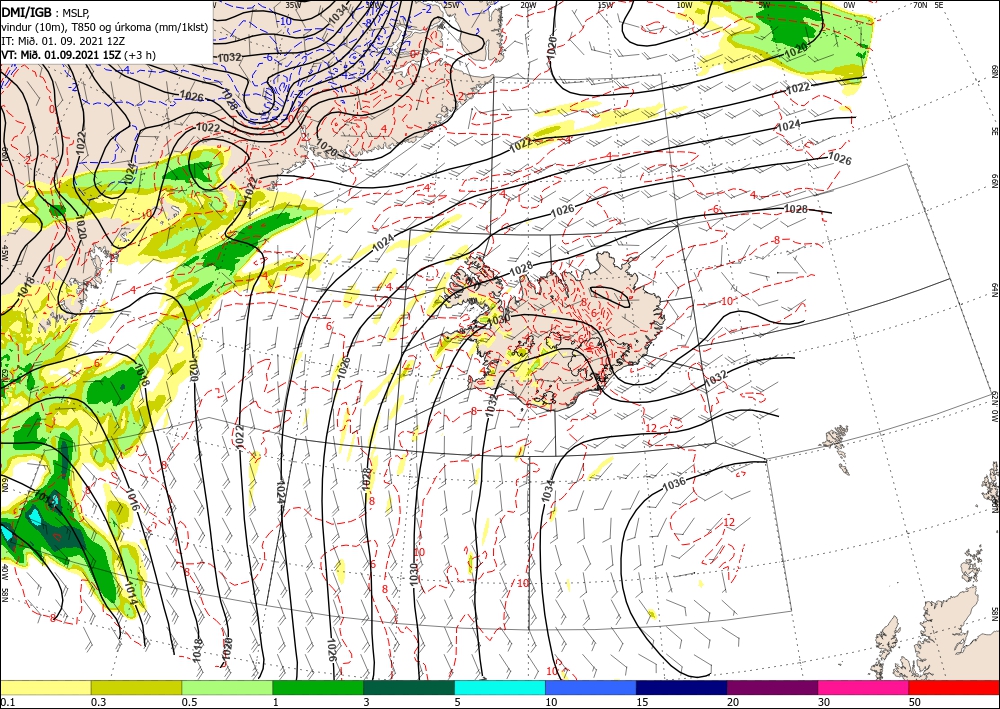Pick the cyan 5–10 legend swatch
This screenshot has height=709, width=1000.
[x=500, y=687]
